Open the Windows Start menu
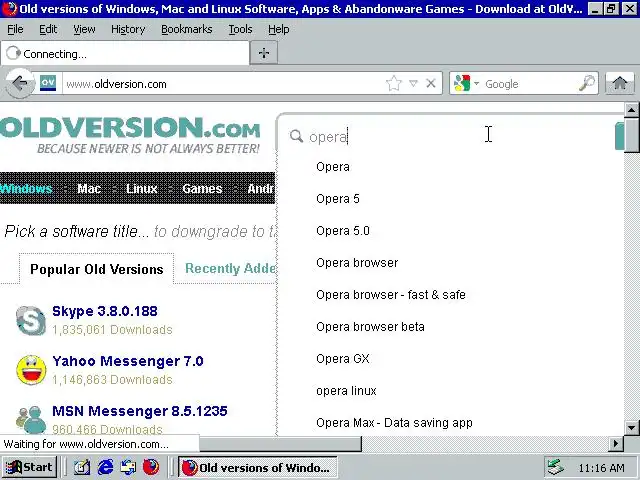The image size is (640, 480). tap(29, 467)
